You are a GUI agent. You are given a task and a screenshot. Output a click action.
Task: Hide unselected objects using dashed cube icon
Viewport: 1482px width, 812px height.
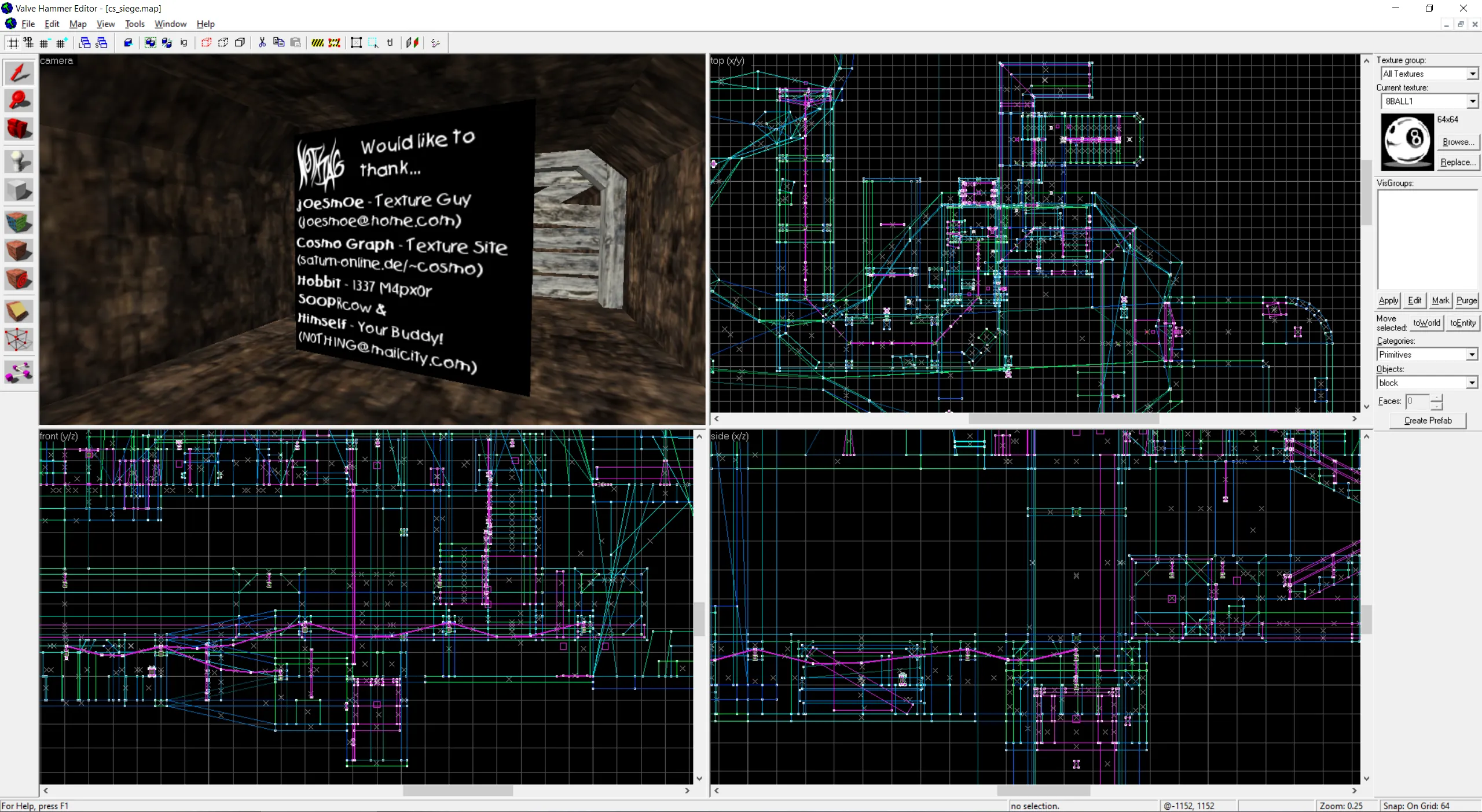coord(223,42)
